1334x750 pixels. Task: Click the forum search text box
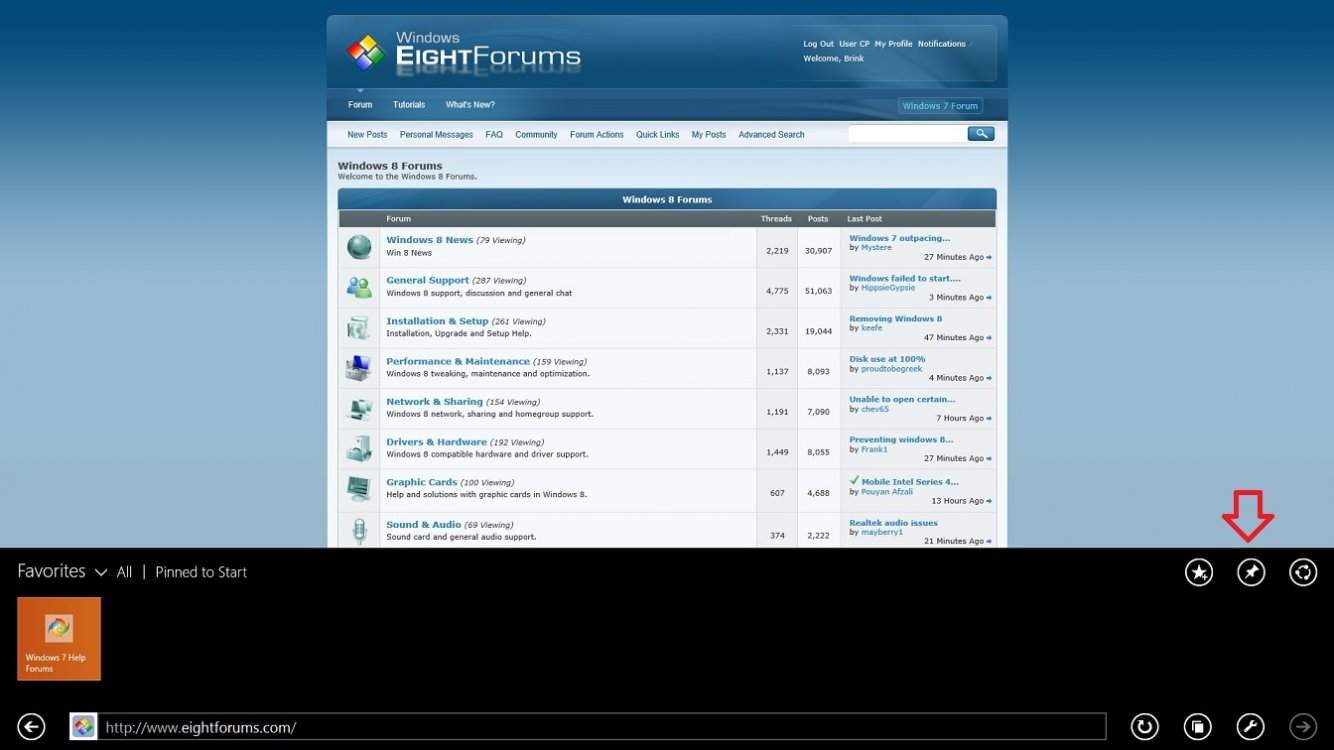(x=907, y=133)
